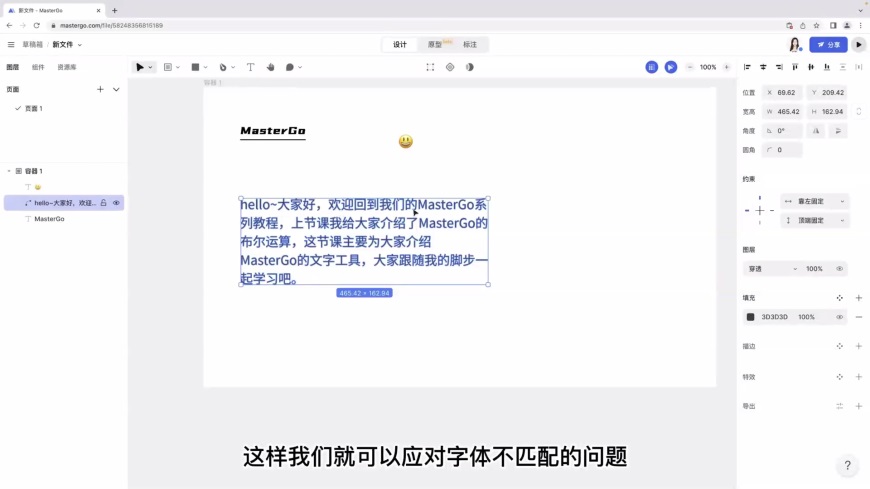This screenshot has height=489, width=870.
Task: Click the blue 分享 share button
Action: pos(828,44)
